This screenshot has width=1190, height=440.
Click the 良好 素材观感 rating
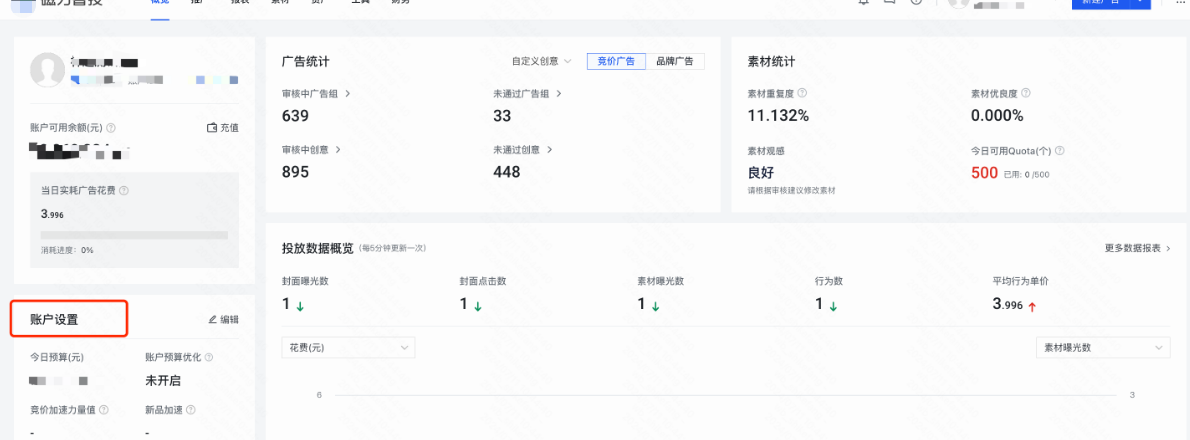point(761,172)
